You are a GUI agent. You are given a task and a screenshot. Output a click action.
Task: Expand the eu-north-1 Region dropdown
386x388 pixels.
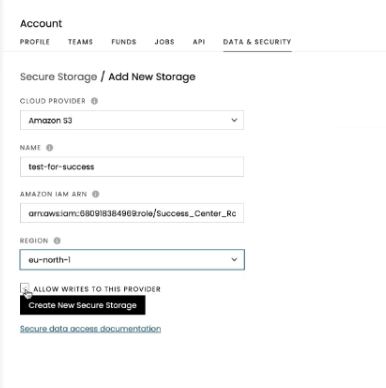[132, 260]
